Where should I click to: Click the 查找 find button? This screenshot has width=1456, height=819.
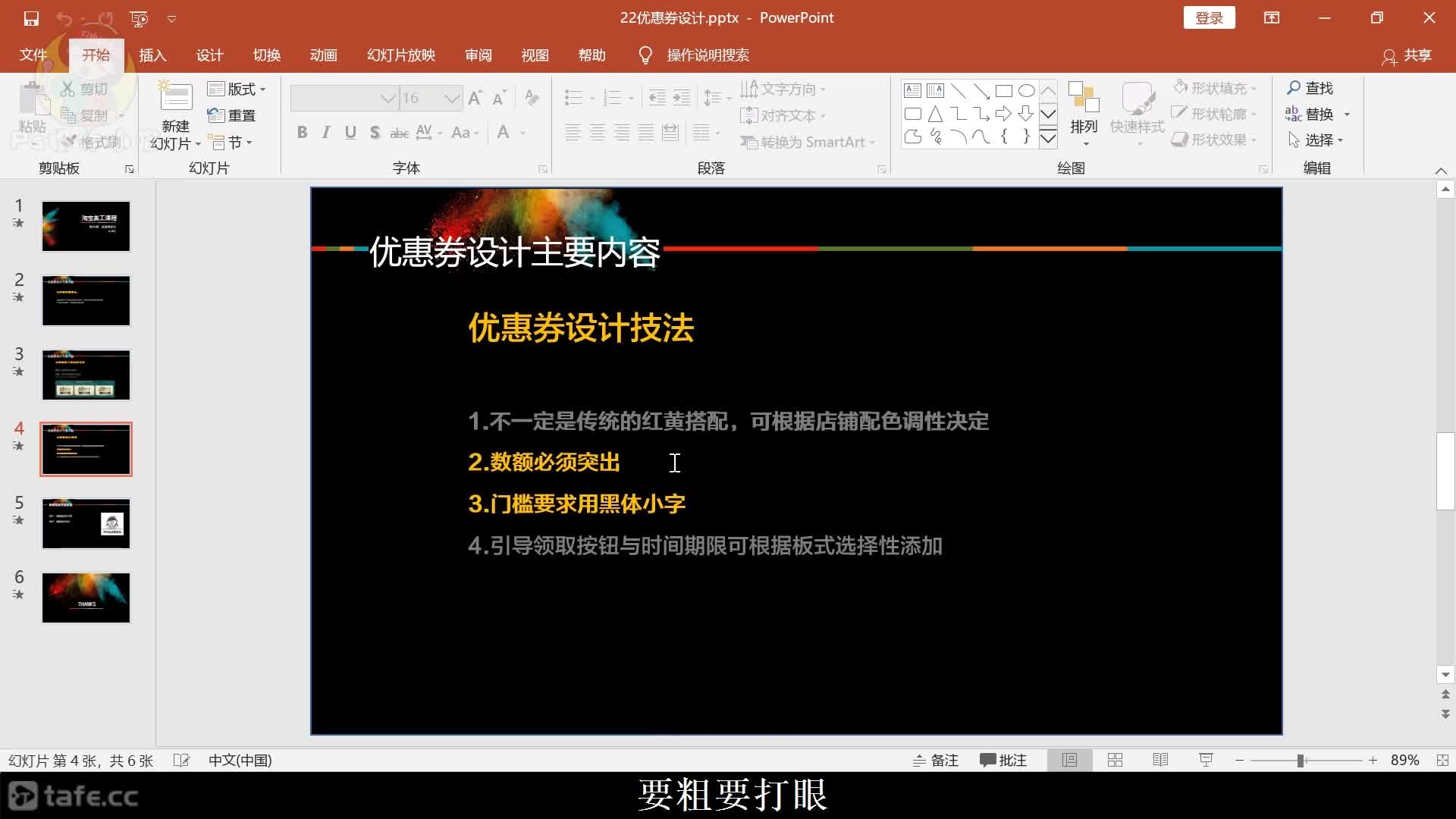click(1310, 88)
